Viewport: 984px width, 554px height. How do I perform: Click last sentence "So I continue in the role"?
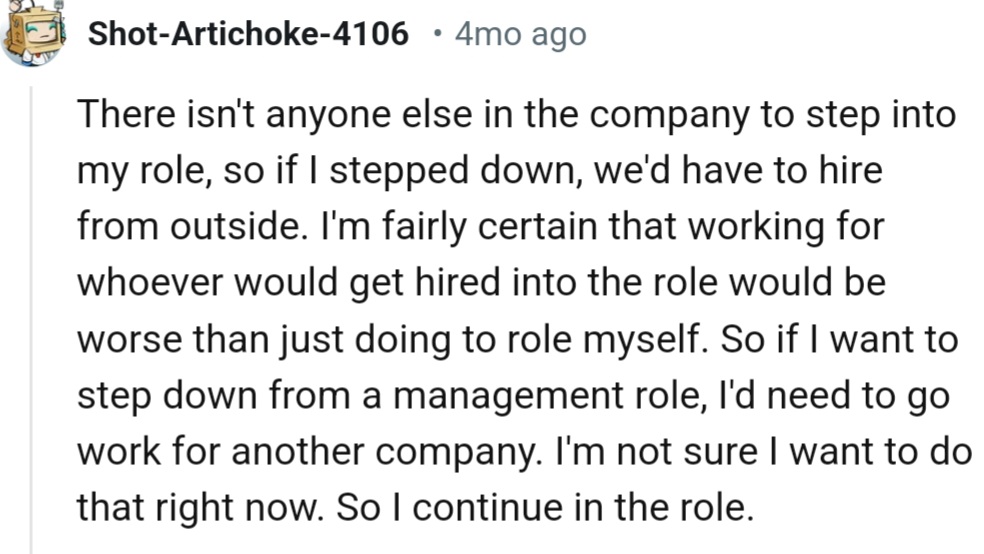543,508
